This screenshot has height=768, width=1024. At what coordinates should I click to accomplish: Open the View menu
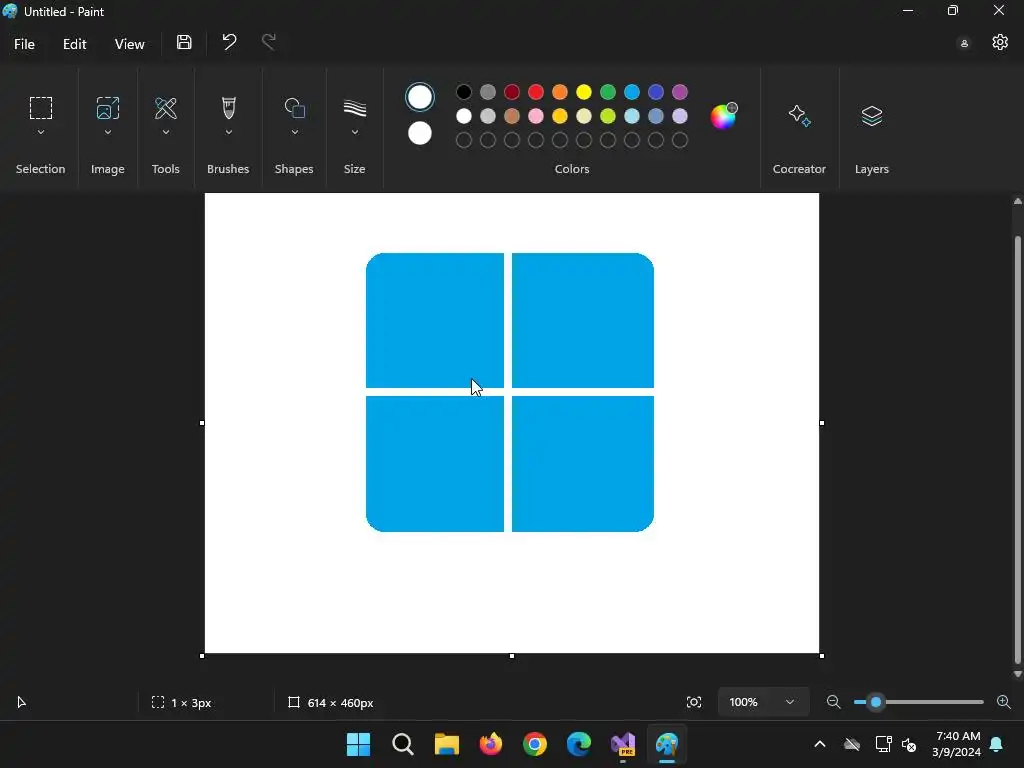[x=129, y=44]
